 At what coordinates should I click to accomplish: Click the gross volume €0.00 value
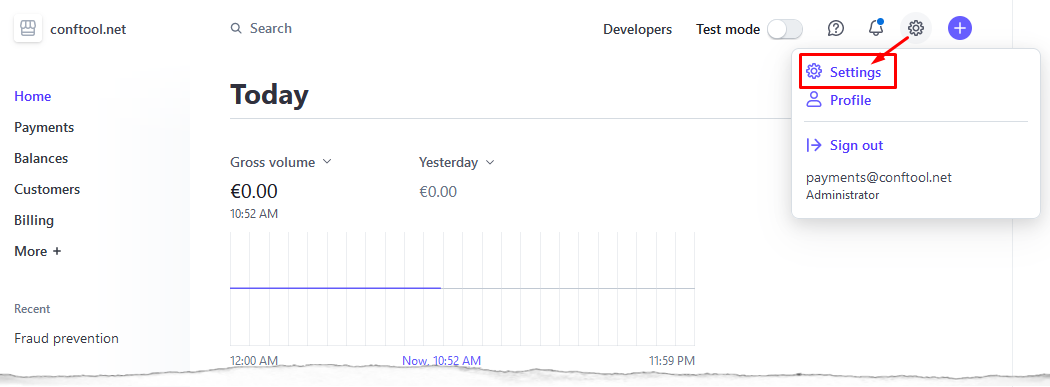tap(254, 191)
